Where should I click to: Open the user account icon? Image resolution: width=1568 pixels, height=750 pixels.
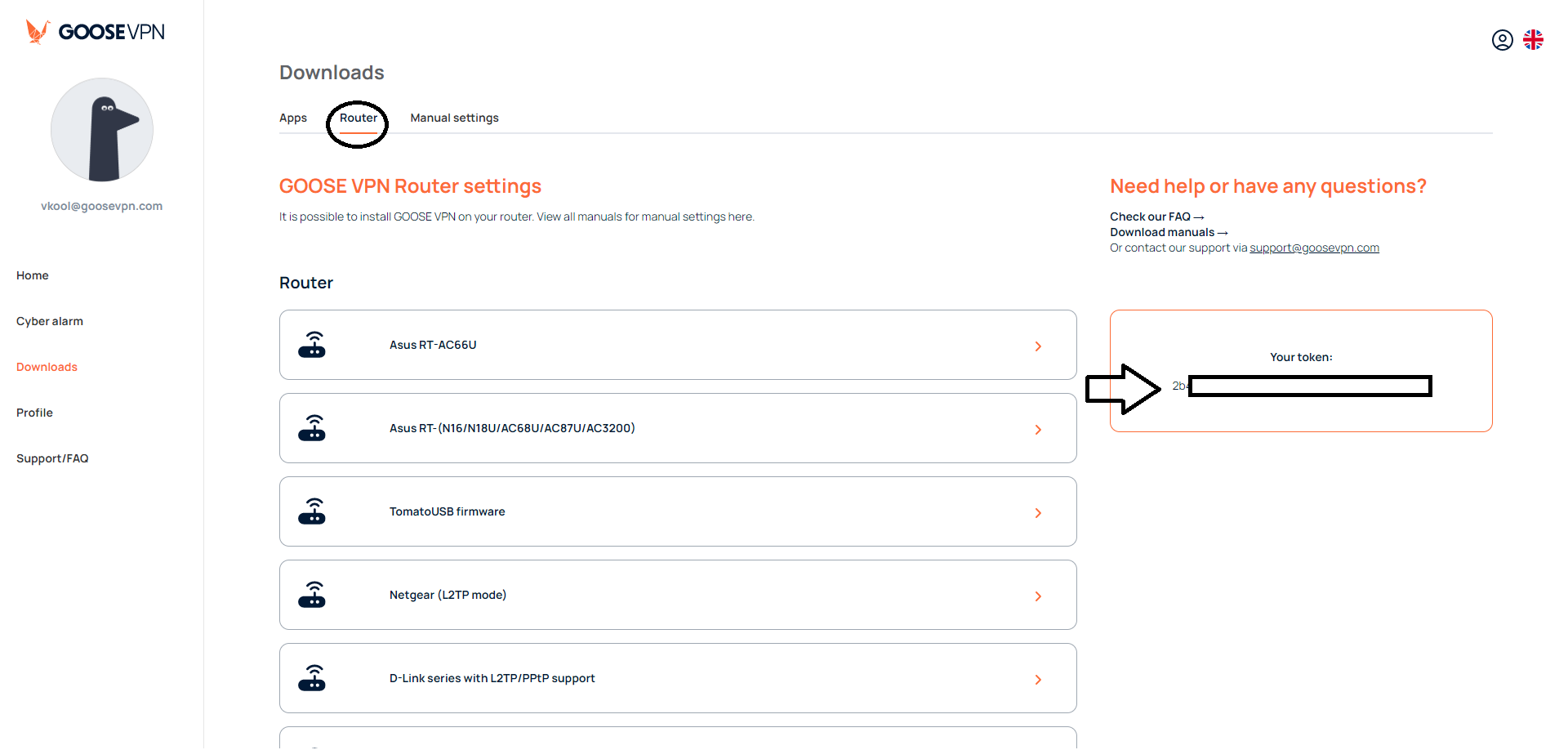(x=1502, y=40)
